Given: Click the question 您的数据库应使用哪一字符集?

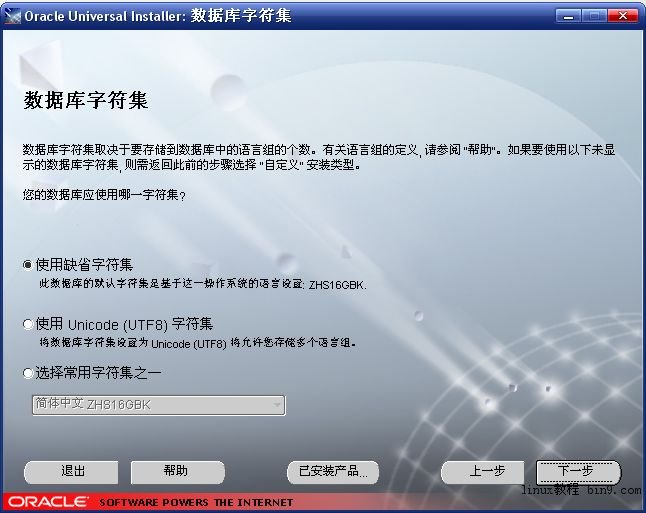Looking at the screenshot, I should [x=104, y=194].
